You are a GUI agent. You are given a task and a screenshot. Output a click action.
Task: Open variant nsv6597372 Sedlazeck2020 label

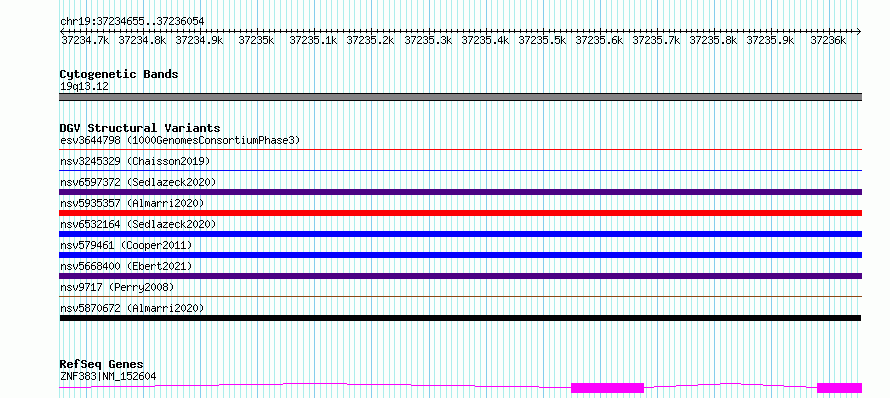coord(138,182)
